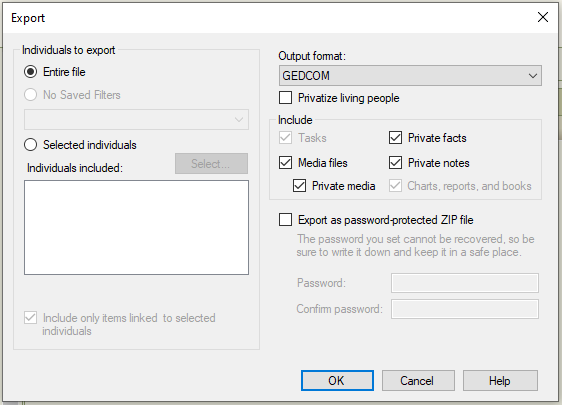
Task: Click the OK button
Action: 337,380
